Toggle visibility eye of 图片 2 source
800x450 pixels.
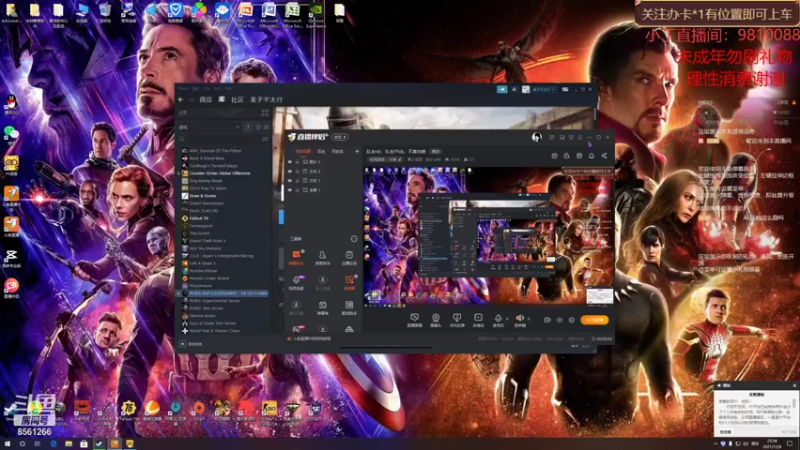290,162
